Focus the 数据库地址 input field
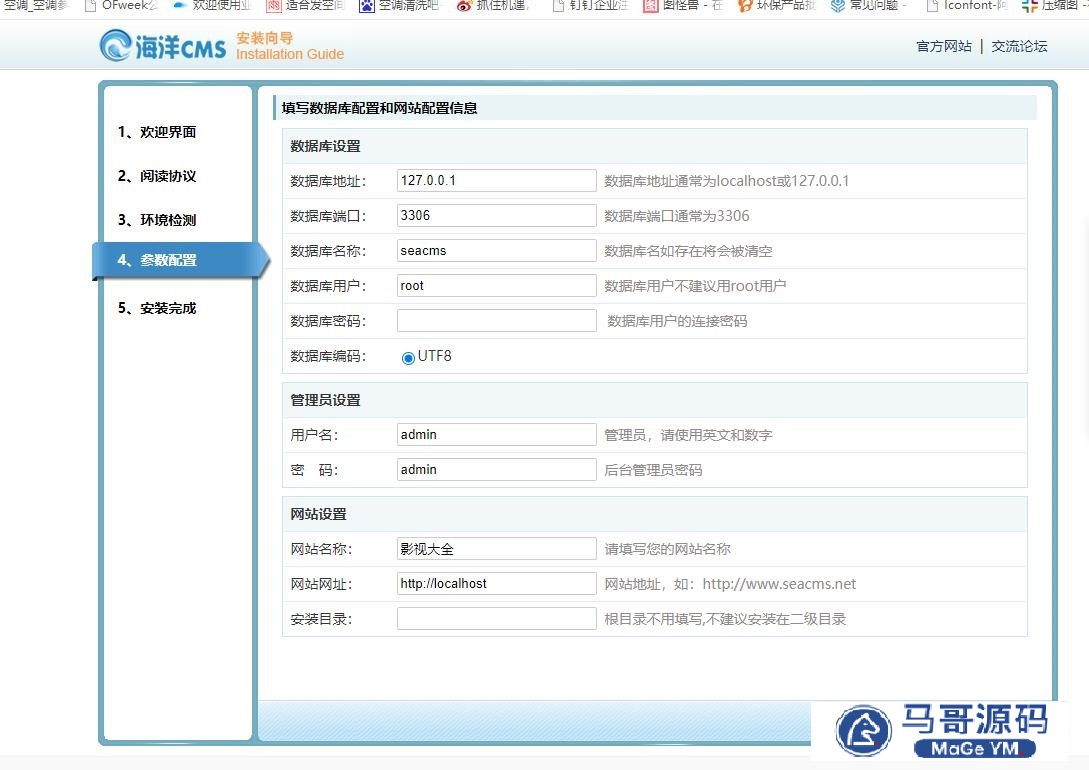 pos(497,181)
